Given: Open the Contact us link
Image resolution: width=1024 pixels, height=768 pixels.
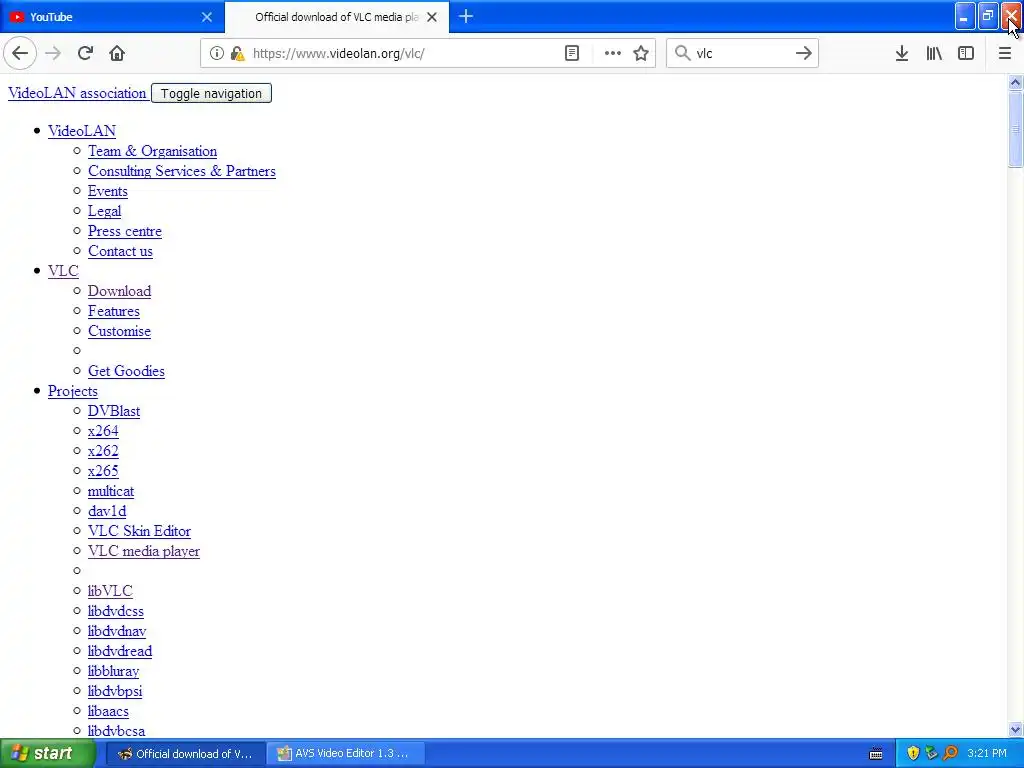Looking at the screenshot, I should (120, 251).
